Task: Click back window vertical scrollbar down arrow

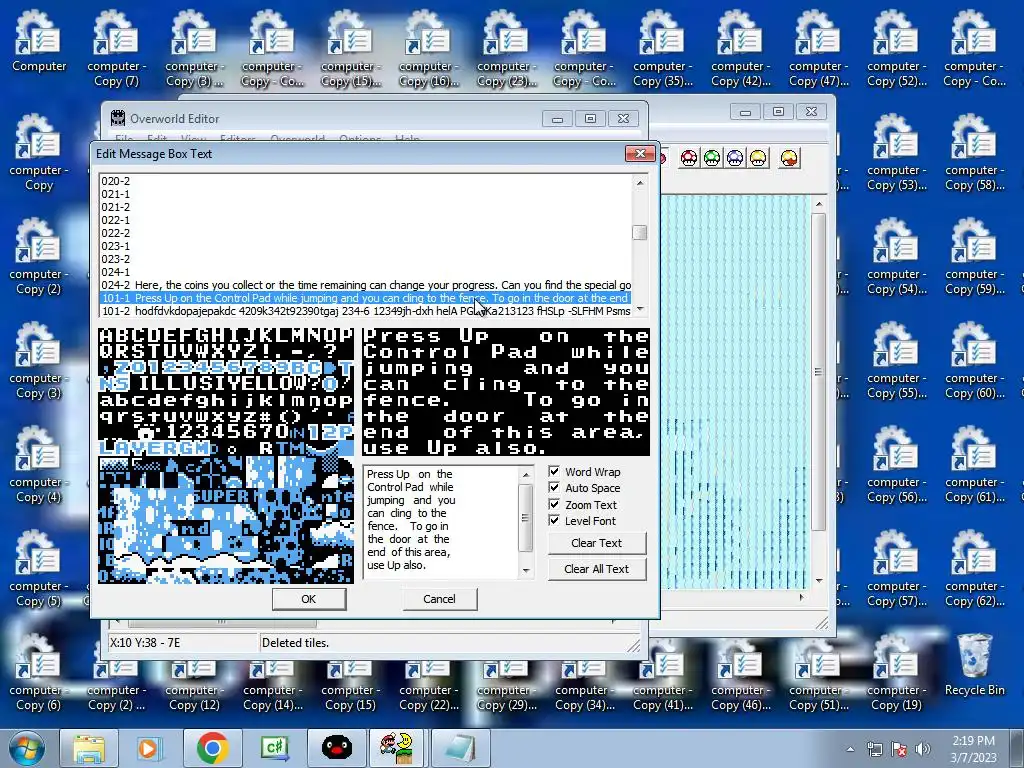Action: [x=818, y=581]
